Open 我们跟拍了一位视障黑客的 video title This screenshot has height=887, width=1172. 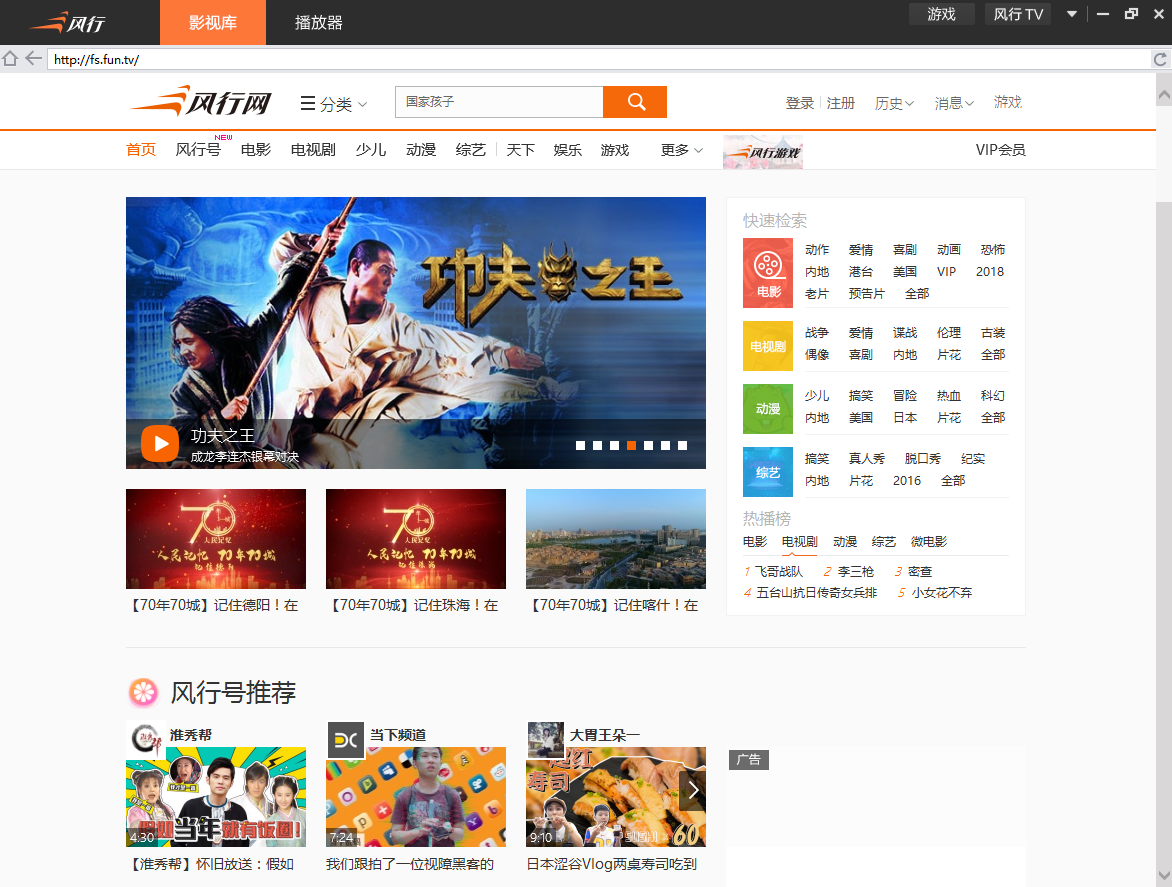[x=410, y=865]
